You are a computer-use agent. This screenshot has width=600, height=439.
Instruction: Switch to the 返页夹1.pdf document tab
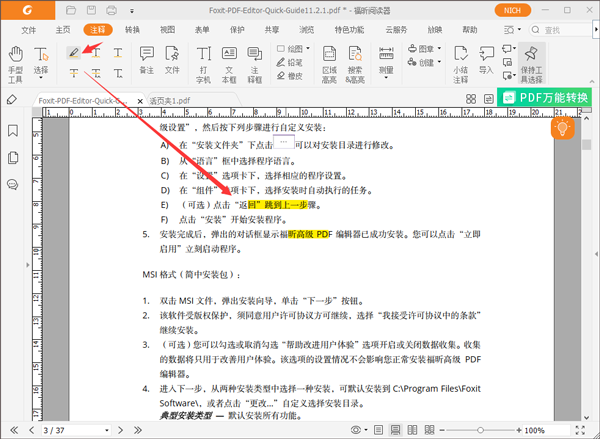pyautogui.click(x=168, y=100)
